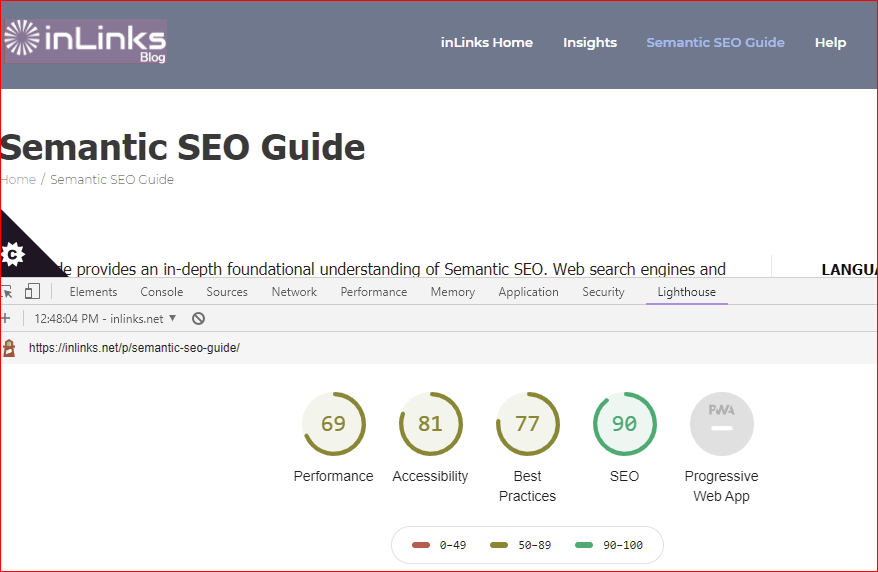Click the Progressive Web App label
This screenshot has width=878, height=572.
[721, 486]
